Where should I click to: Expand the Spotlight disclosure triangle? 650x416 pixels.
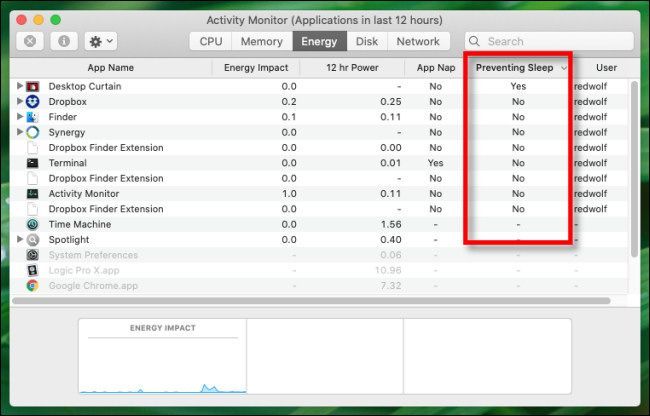pyautogui.click(x=19, y=239)
